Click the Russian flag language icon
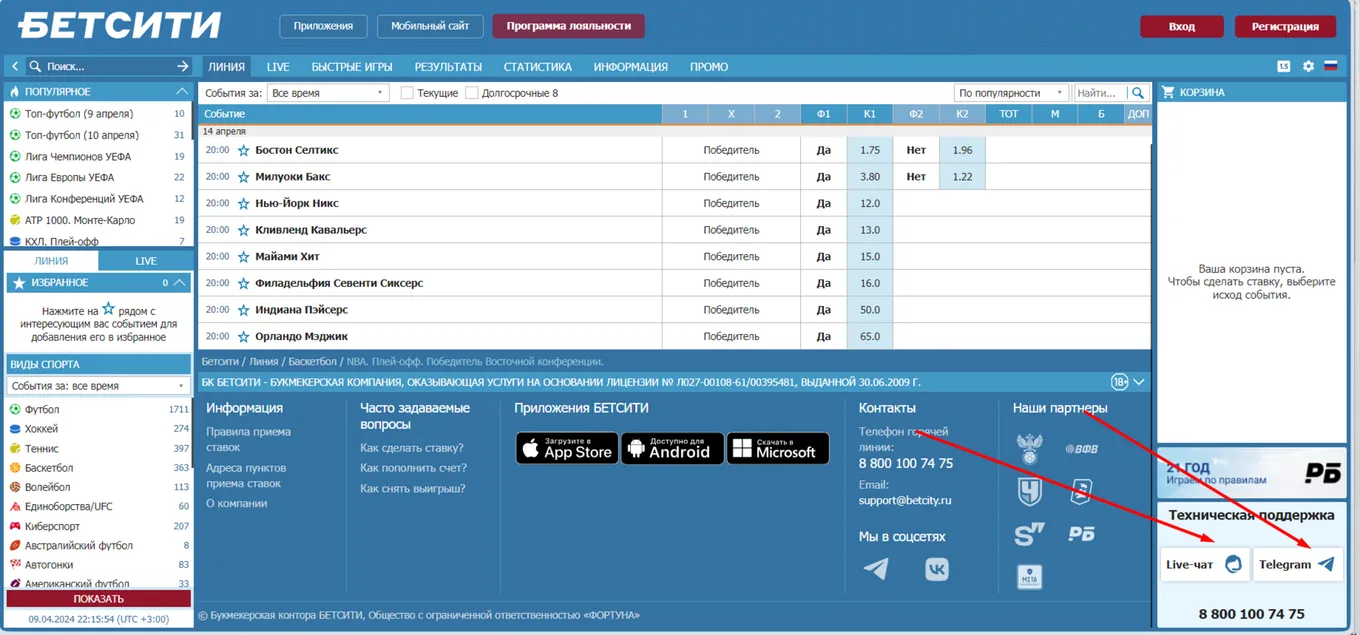This screenshot has height=635, width=1360. [1330, 66]
